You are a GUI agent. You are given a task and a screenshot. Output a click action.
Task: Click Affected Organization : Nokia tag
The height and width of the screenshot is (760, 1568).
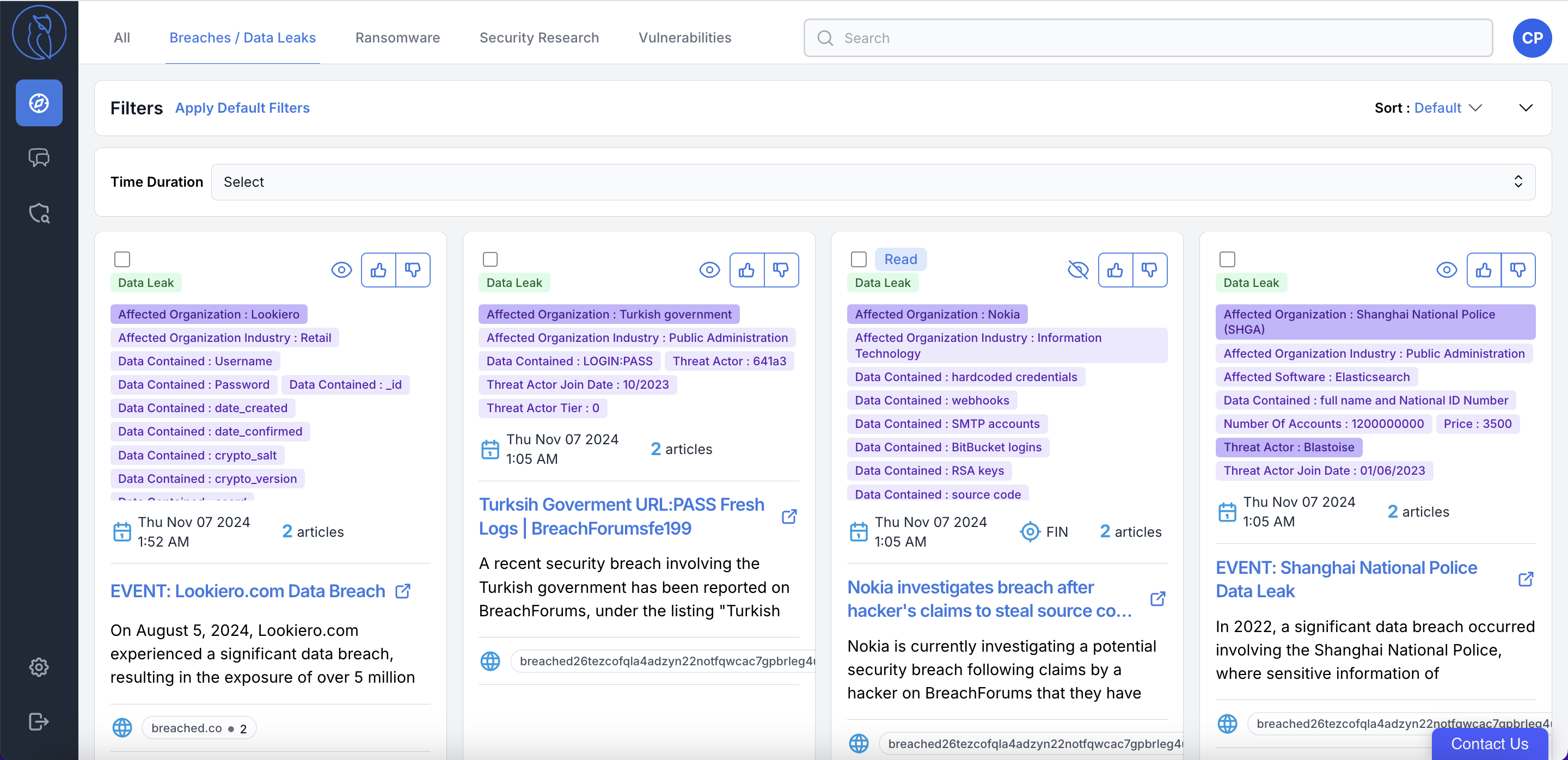[937, 315]
